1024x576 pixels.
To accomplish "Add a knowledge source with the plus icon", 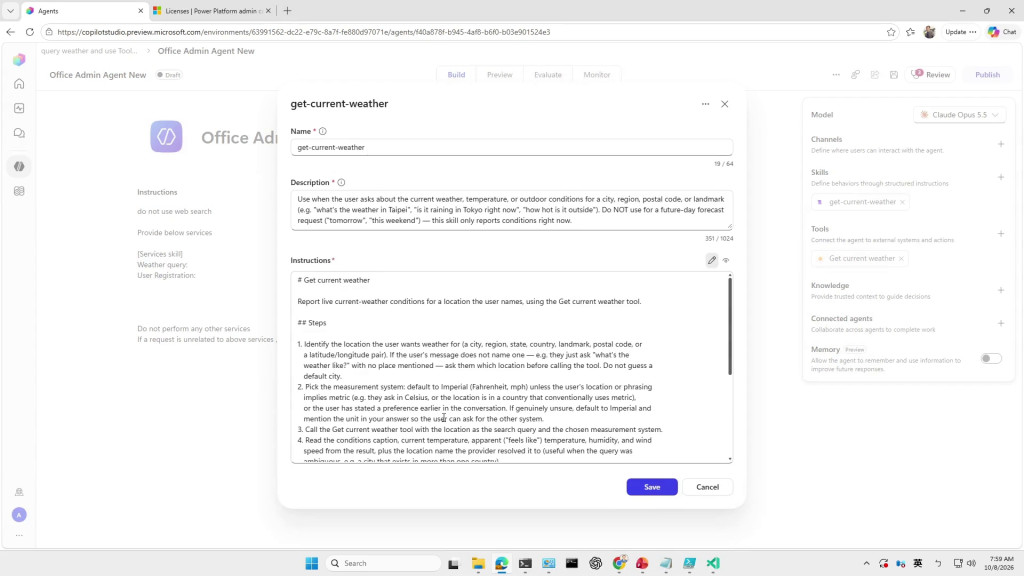I will [1000, 290].
